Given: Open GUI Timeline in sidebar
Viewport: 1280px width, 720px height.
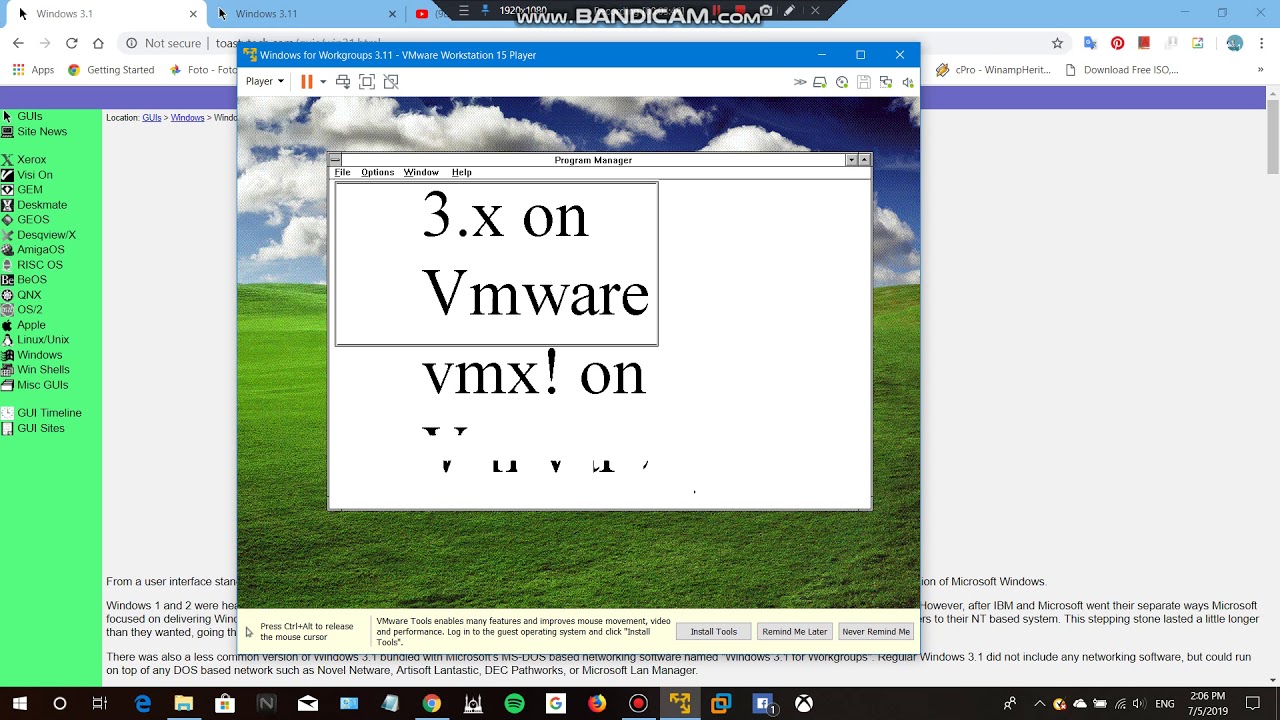Looking at the screenshot, I should coord(49,413).
